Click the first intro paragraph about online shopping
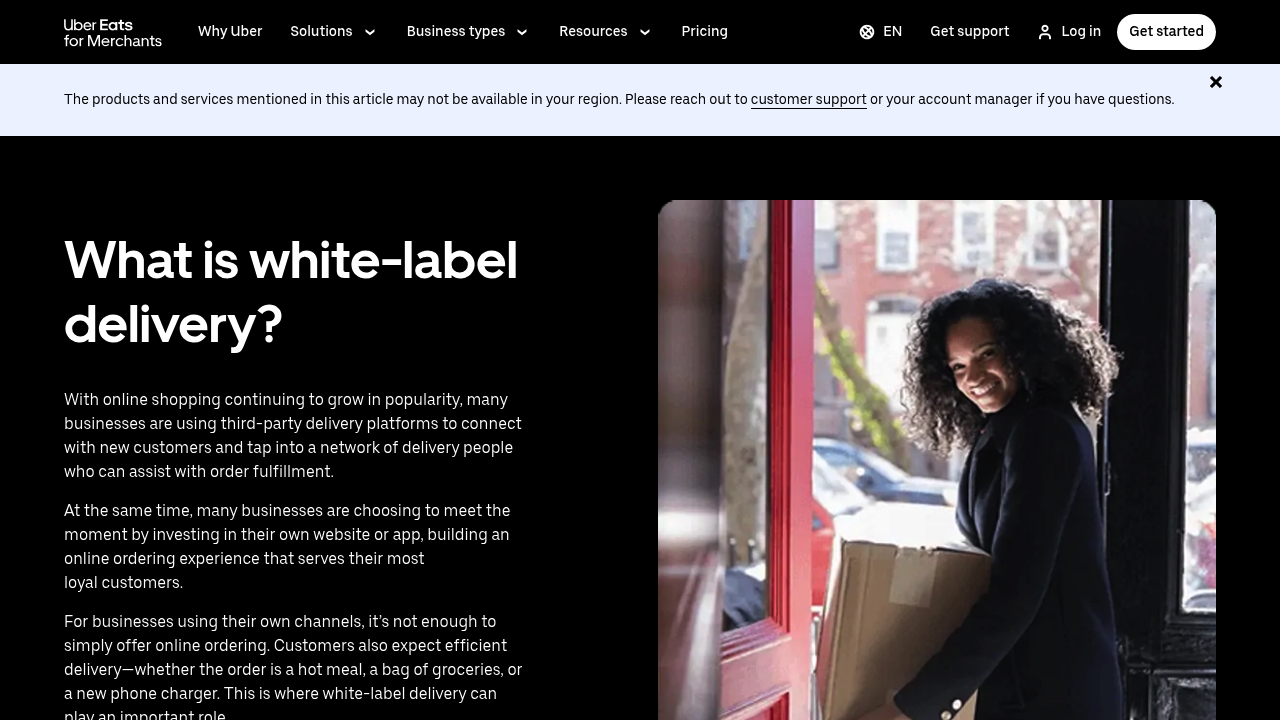The image size is (1280, 720). pyautogui.click(x=293, y=436)
